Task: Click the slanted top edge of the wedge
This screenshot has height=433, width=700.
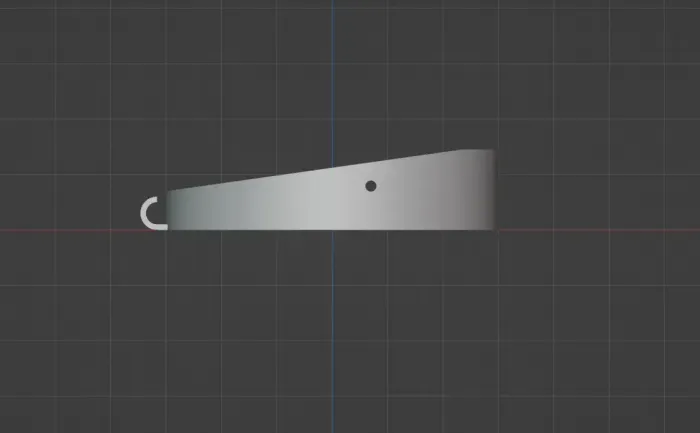Action: (300, 171)
